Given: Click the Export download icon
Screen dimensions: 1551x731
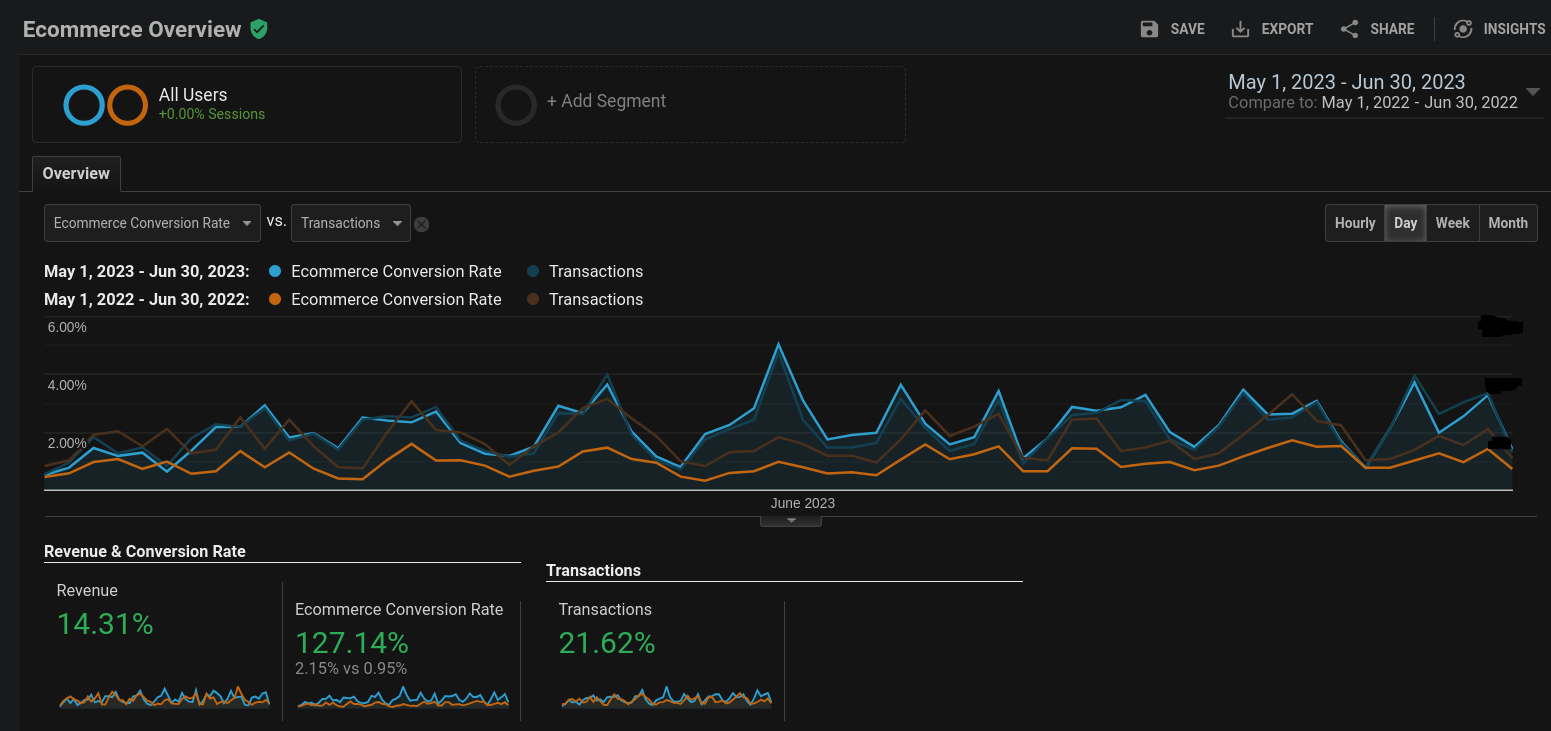Looking at the screenshot, I should (1240, 29).
